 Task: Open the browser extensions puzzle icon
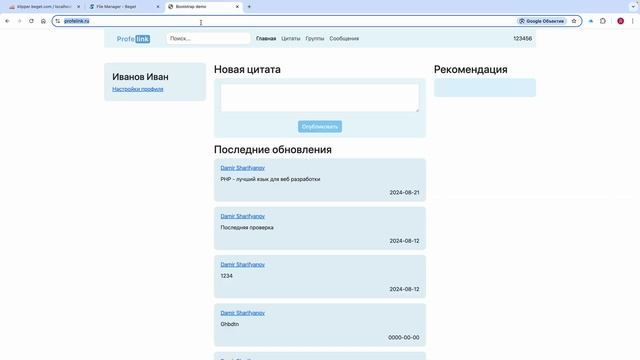(603, 21)
